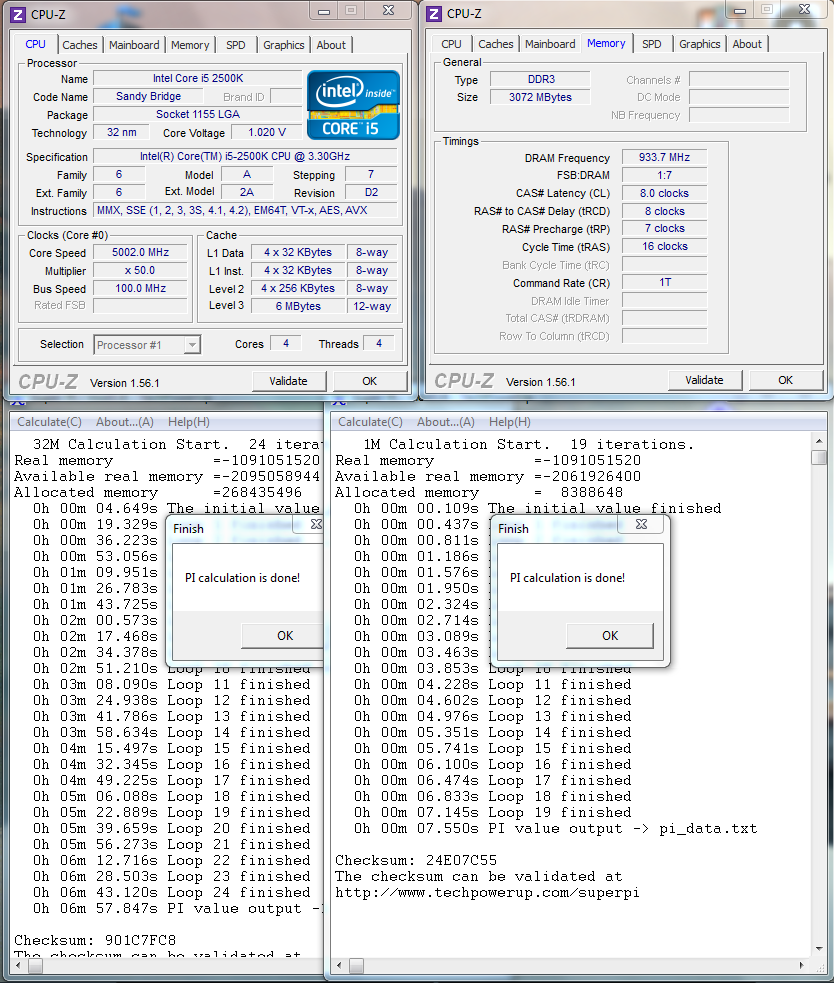The image size is (834, 983).
Task: Click the CAS# Latency value '8.0 clocks'
Action: (665, 193)
